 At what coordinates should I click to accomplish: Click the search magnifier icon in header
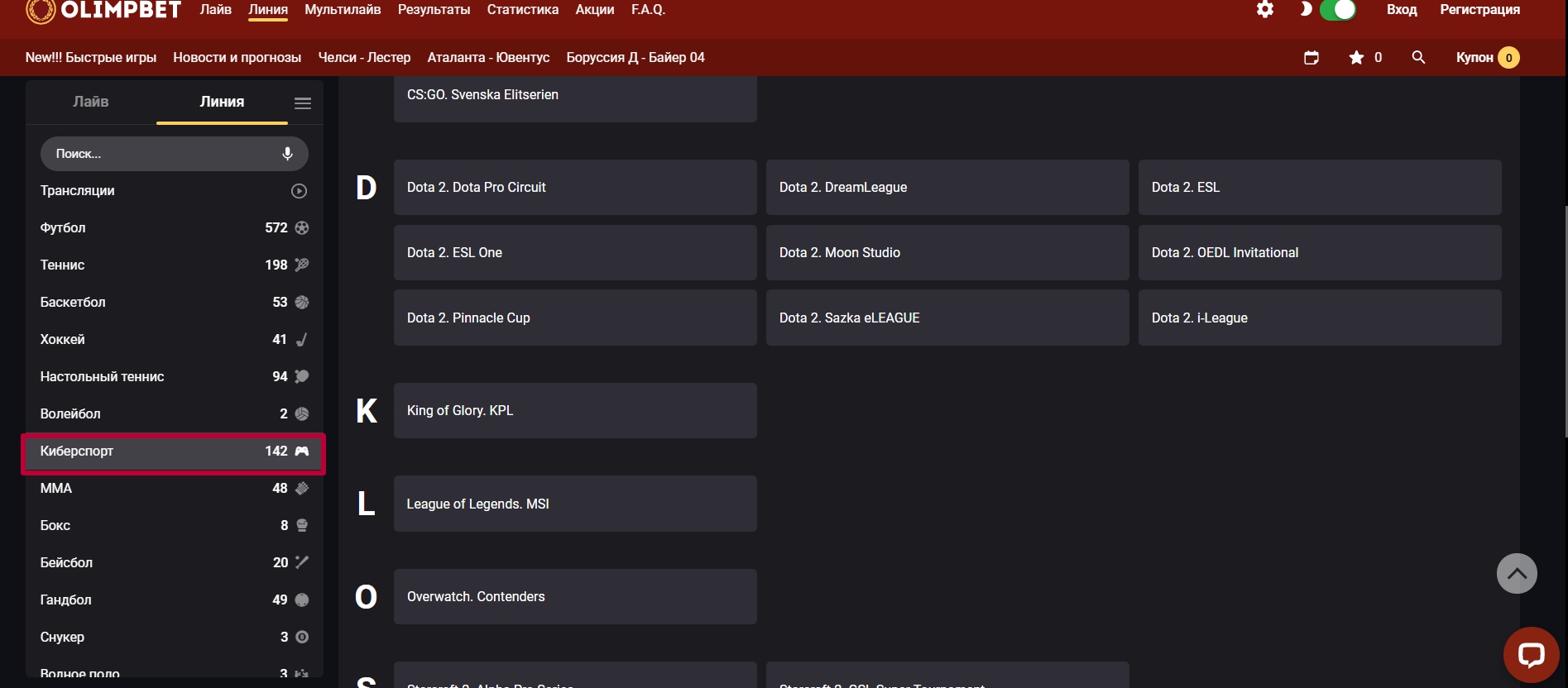(1418, 58)
